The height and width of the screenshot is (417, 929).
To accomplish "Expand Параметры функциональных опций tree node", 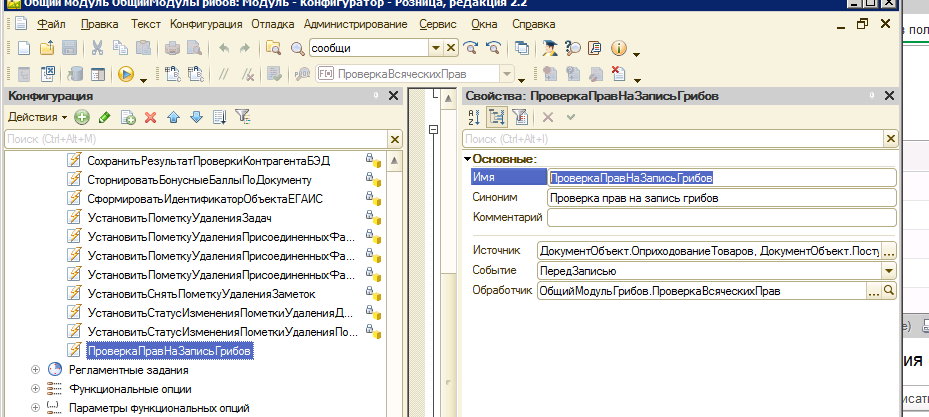I will tap(35, 408).
